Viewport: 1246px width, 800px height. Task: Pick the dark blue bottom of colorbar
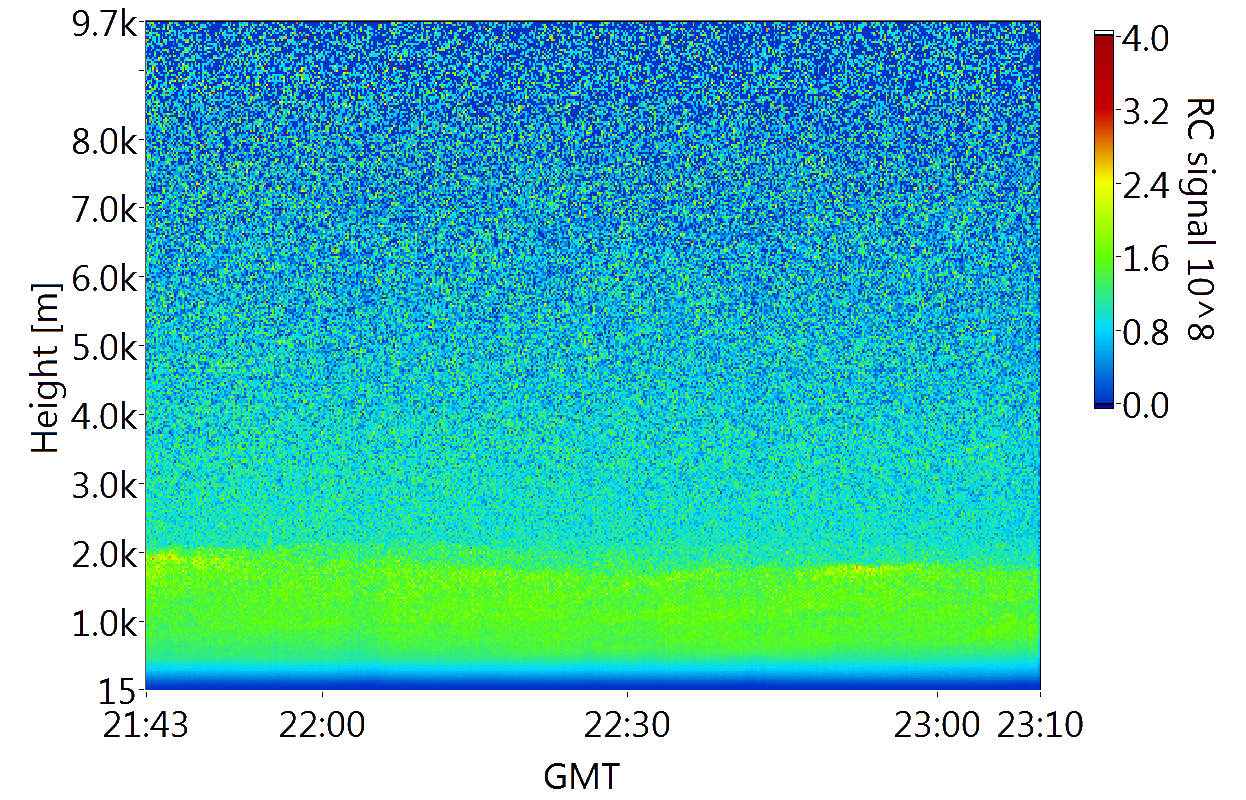tap(1104, 401)
